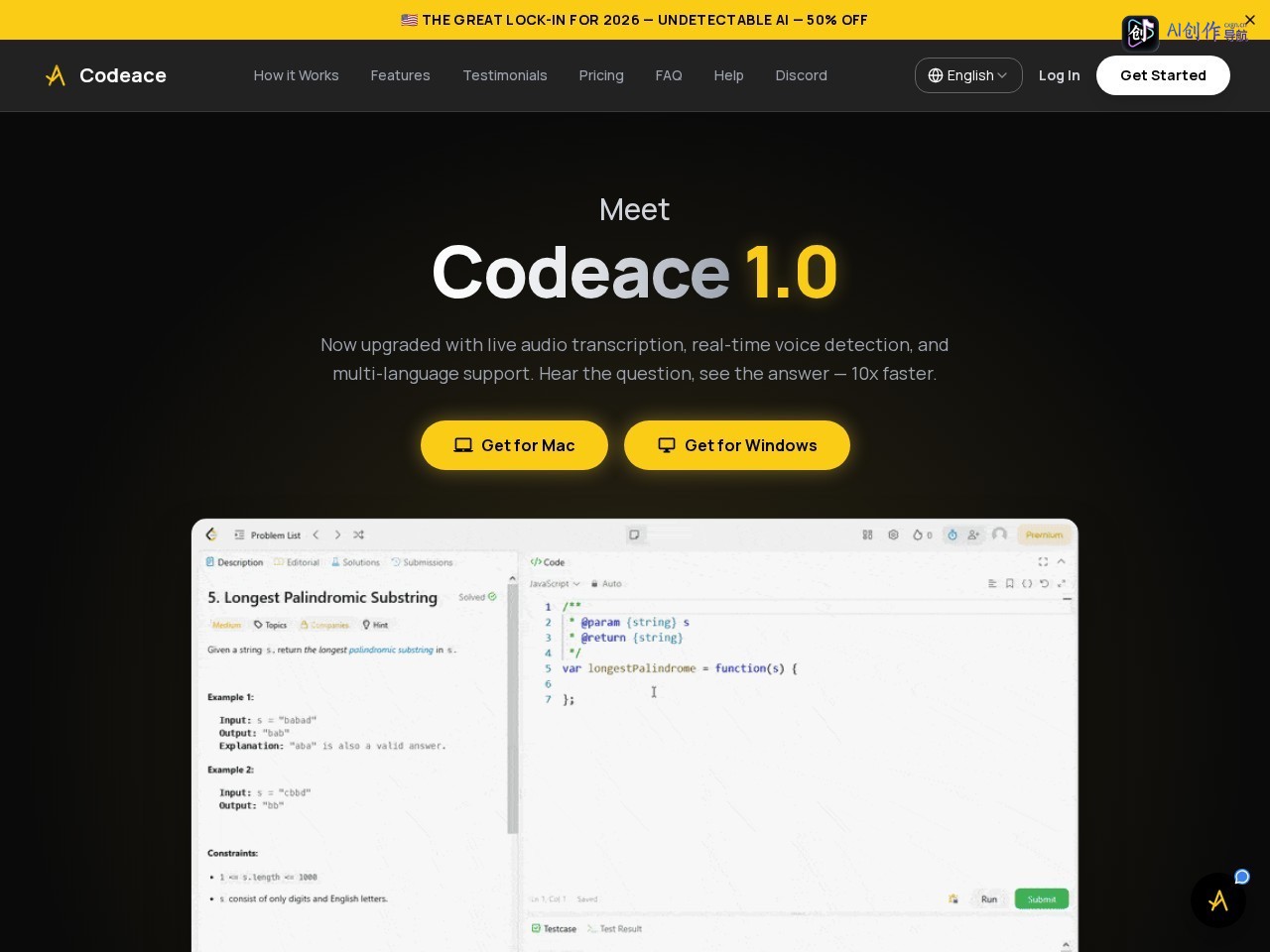
Task: Click the Test Result tab in demo
Action: click(x=614, y=929)
